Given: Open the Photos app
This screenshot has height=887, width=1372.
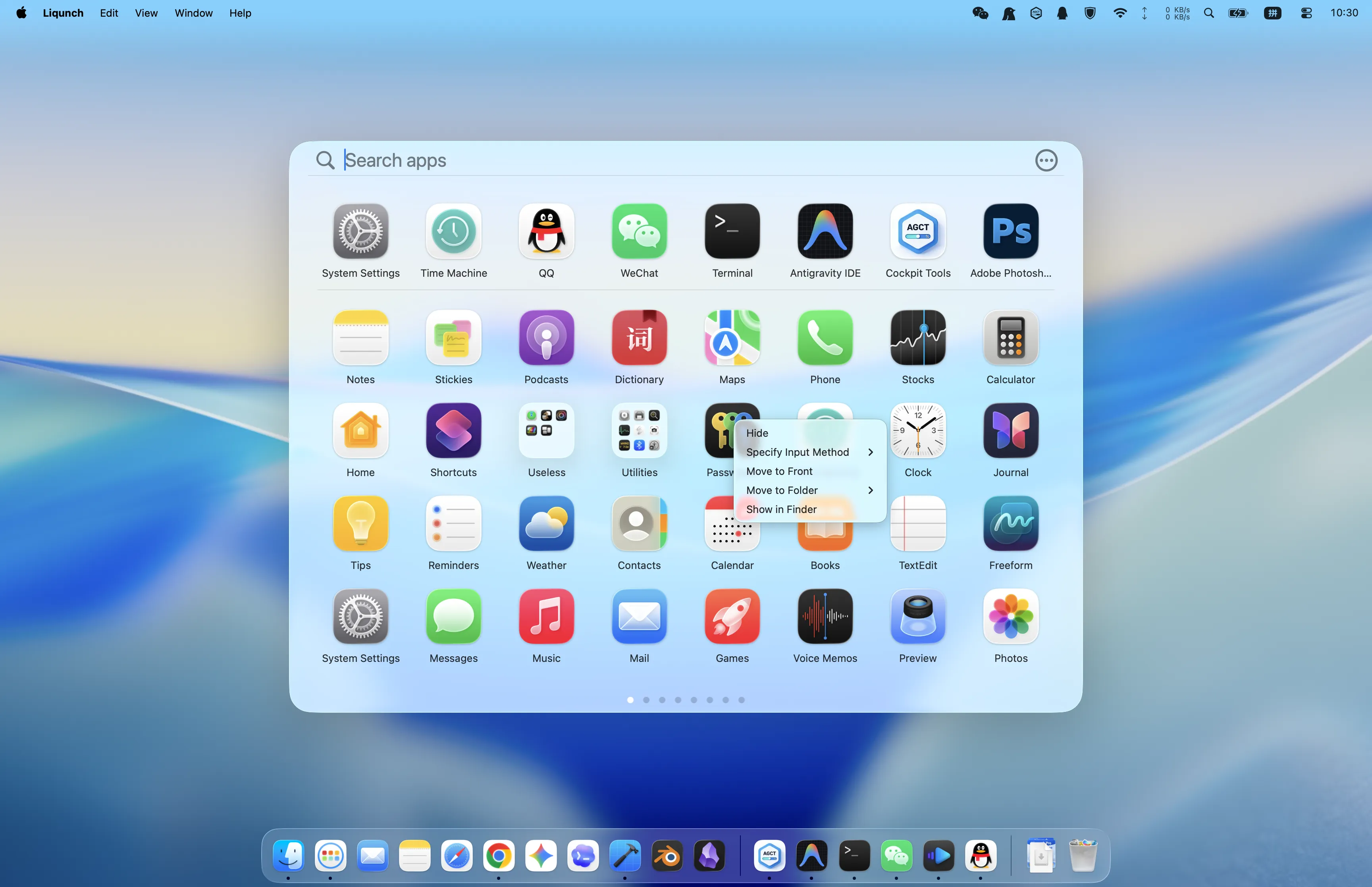Looking at the screenshot, I should tap(1010, 616).
